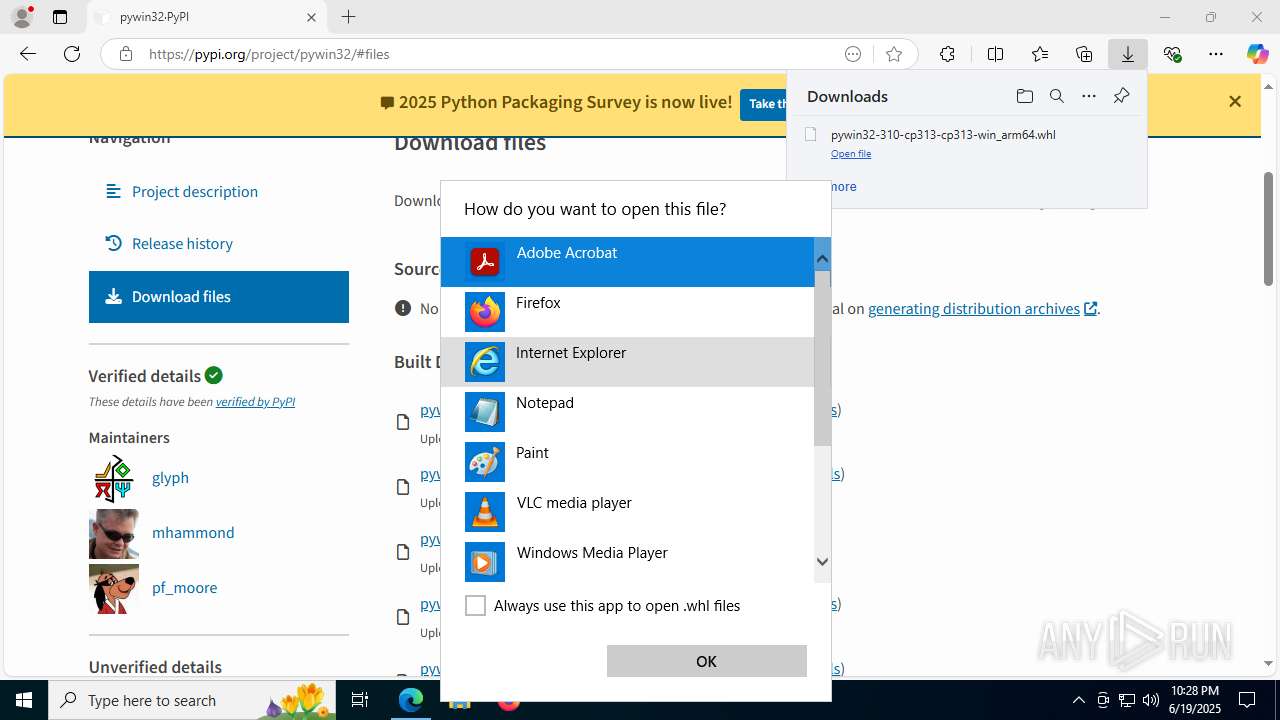Open network settings tray icon
Viewport: 1280px width, 720px height.
1127,700
